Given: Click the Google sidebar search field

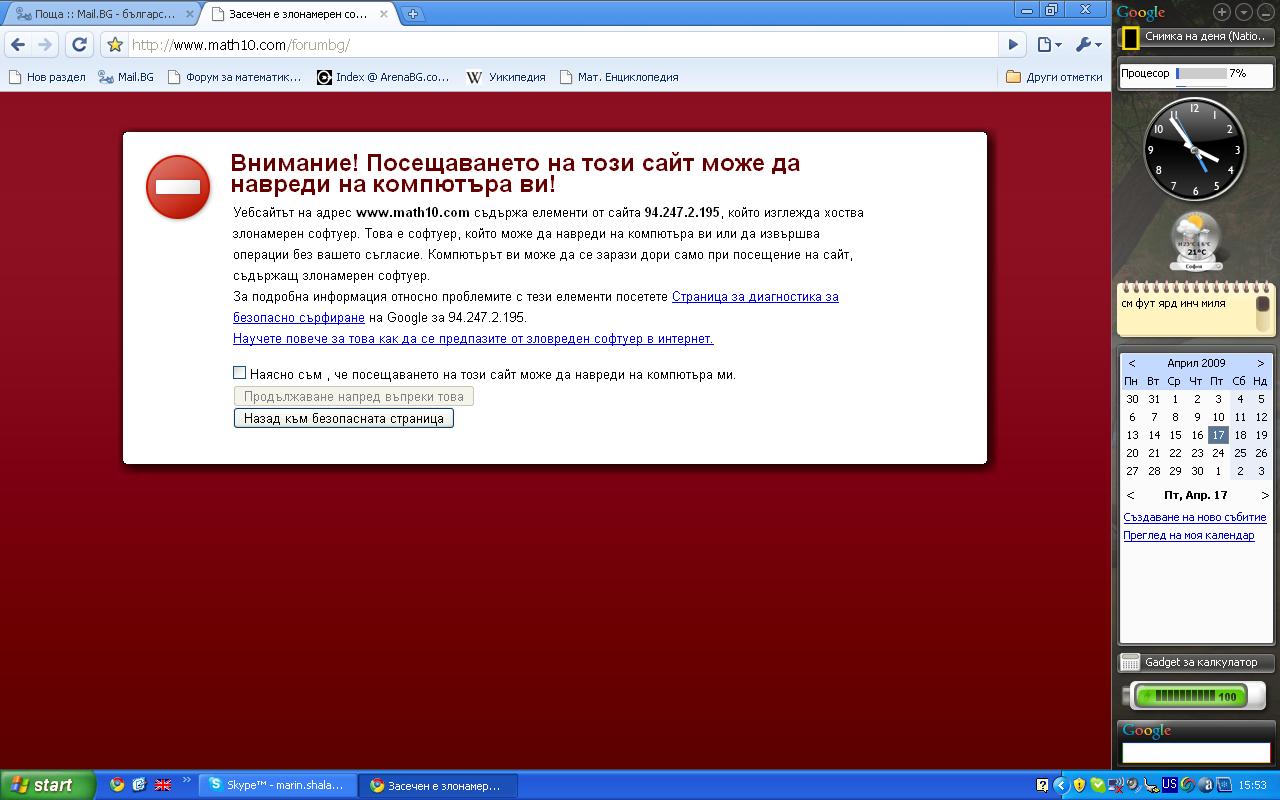Looking at the screenshot, I should click(x=1196, y=752).
